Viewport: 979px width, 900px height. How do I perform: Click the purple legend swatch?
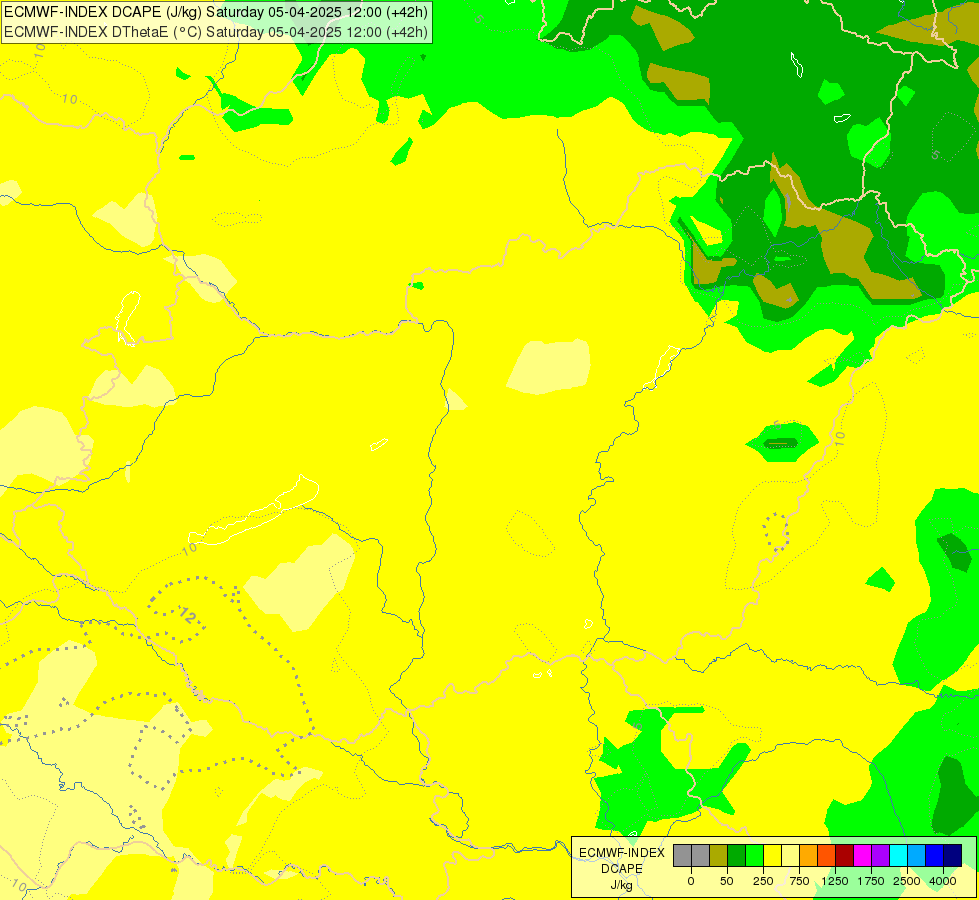tap(880, 855)
